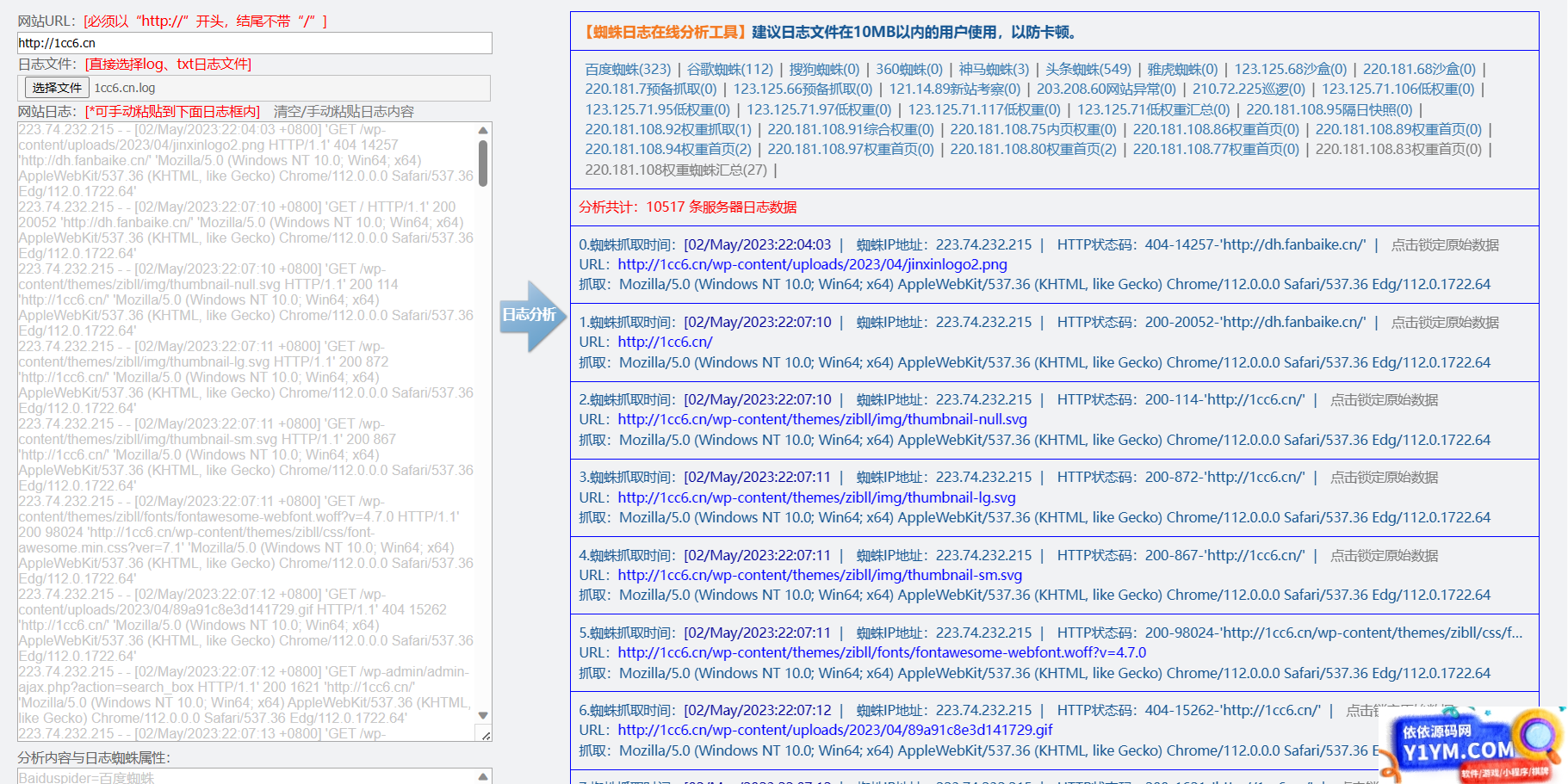
Task: Click the 分析共计: 10517 summary text
Action: [687, 207]
